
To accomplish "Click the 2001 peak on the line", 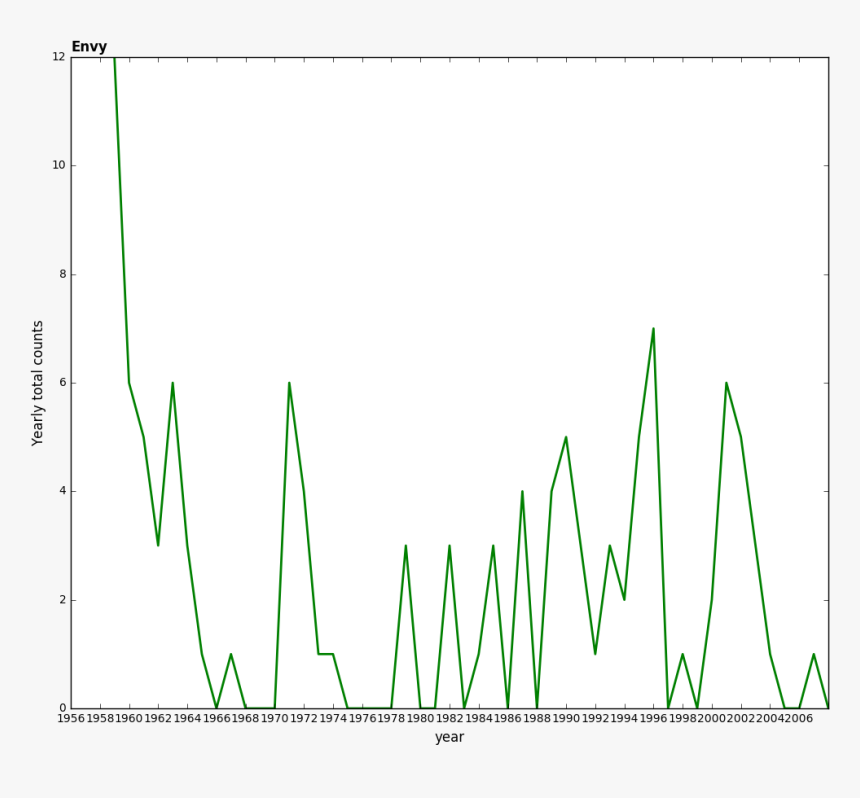I will click(x=726, y=383).
